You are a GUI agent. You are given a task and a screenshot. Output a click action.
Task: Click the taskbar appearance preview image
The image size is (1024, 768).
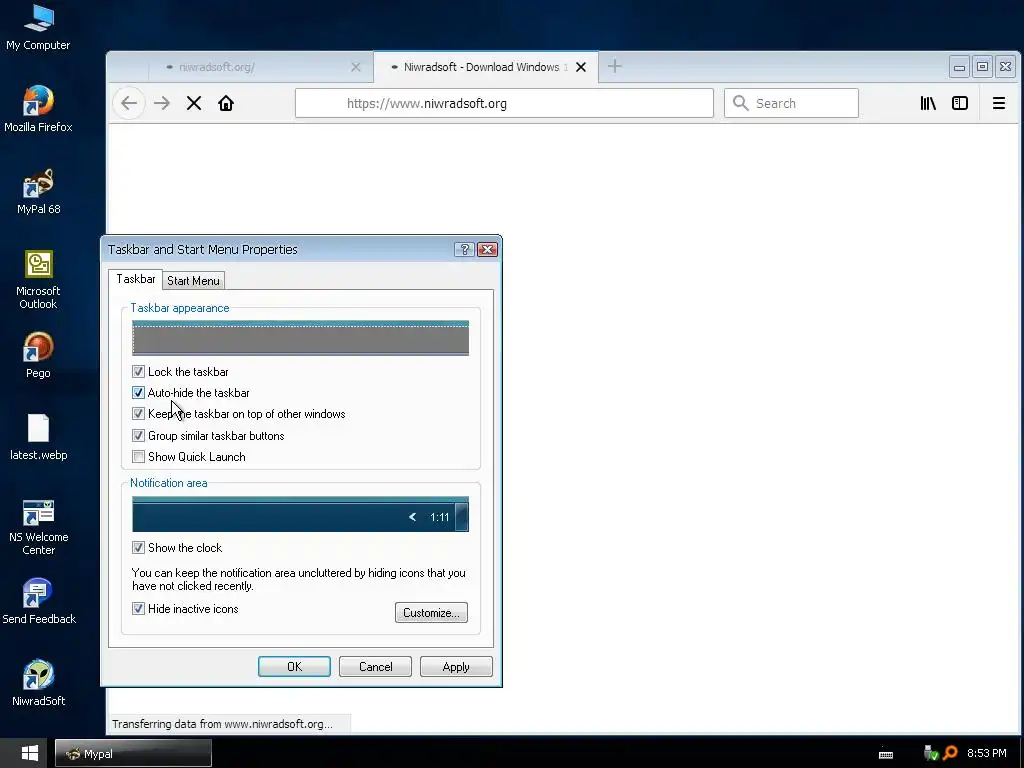(x=300, y=338)
